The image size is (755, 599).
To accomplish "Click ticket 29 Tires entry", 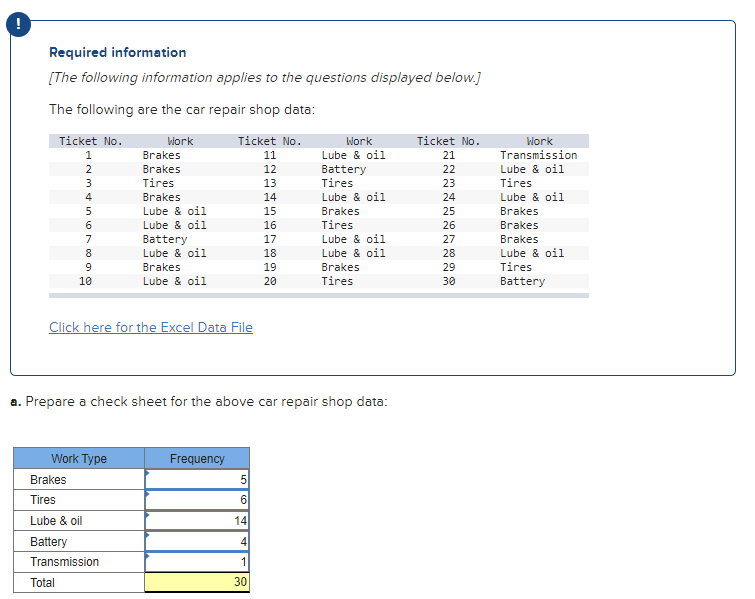I will tap(516, 267).
